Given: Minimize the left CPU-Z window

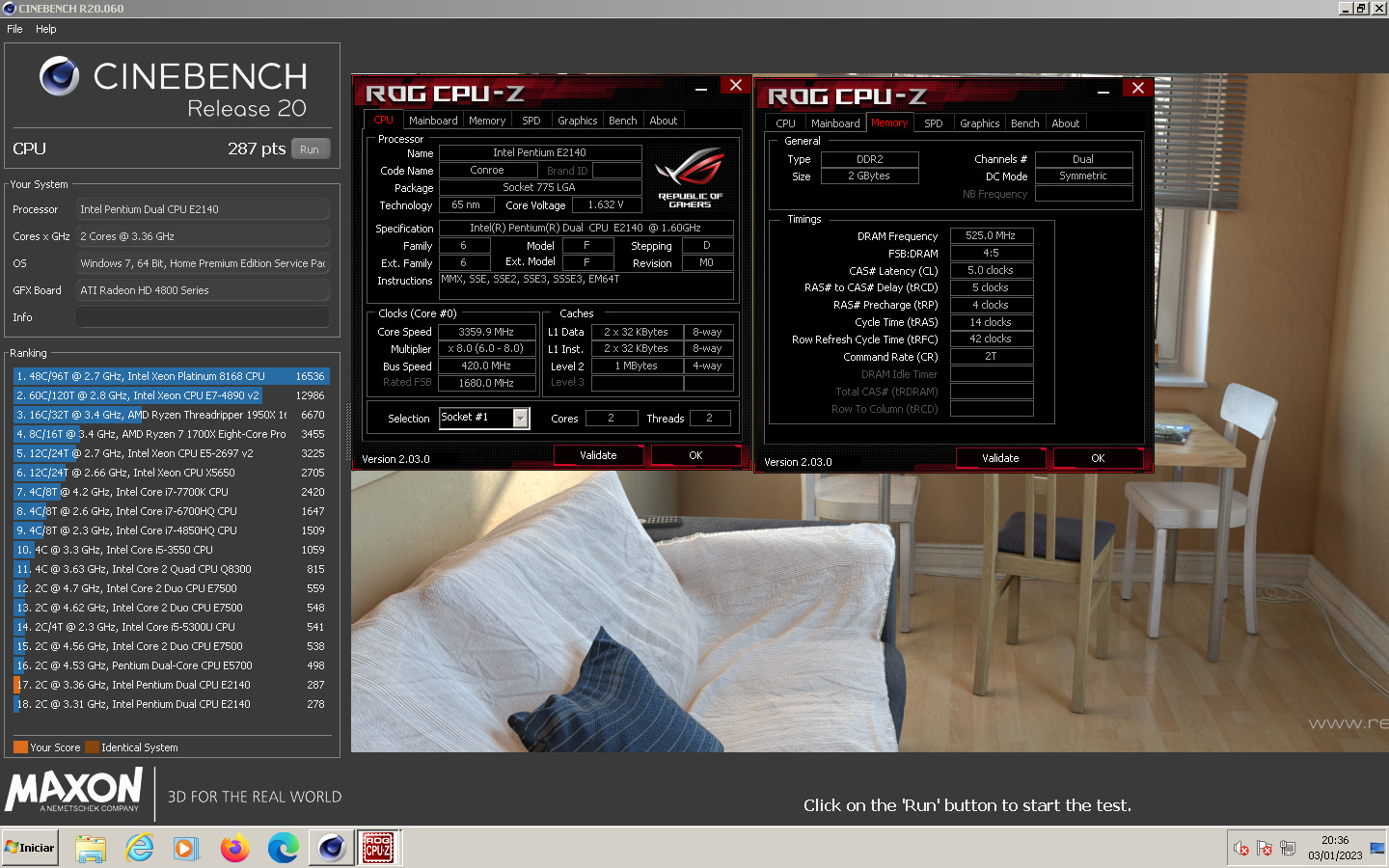Looking at the screenshot, I should click(701, 88).
